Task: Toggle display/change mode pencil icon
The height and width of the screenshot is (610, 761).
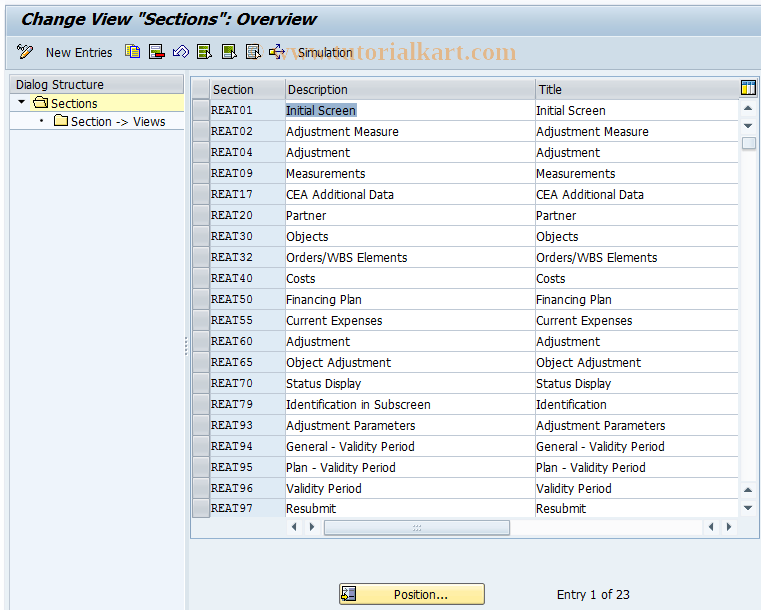Action: coord(25,51)
